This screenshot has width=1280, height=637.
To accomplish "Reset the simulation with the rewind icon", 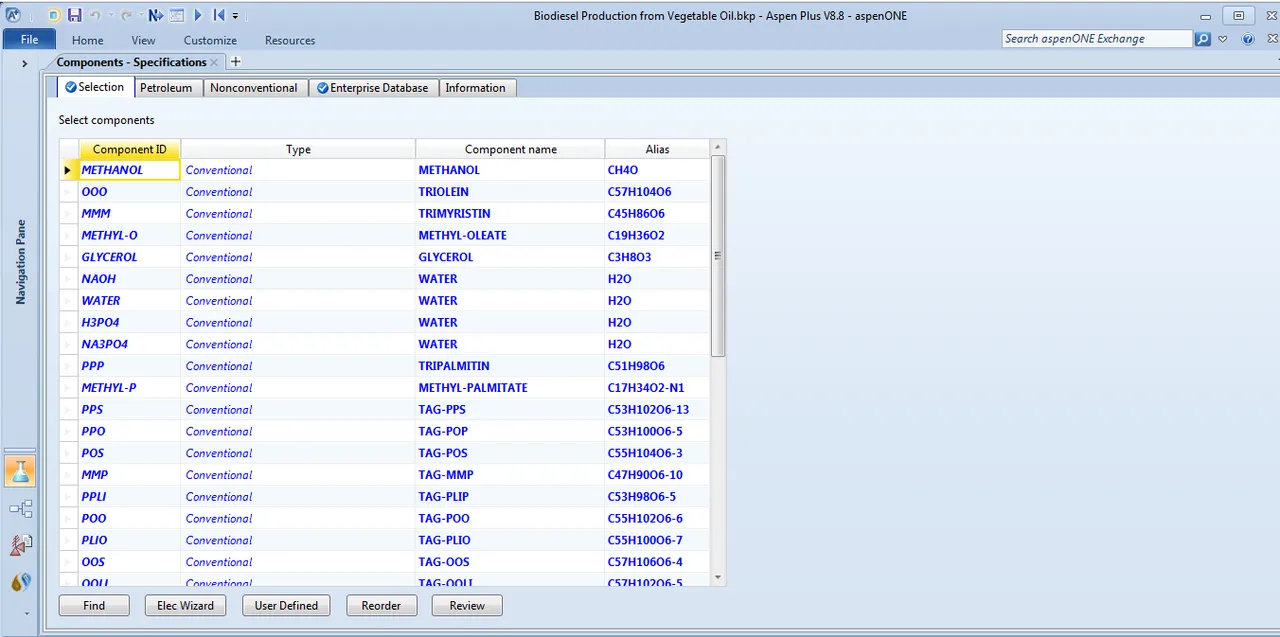I will click(218, 16).
